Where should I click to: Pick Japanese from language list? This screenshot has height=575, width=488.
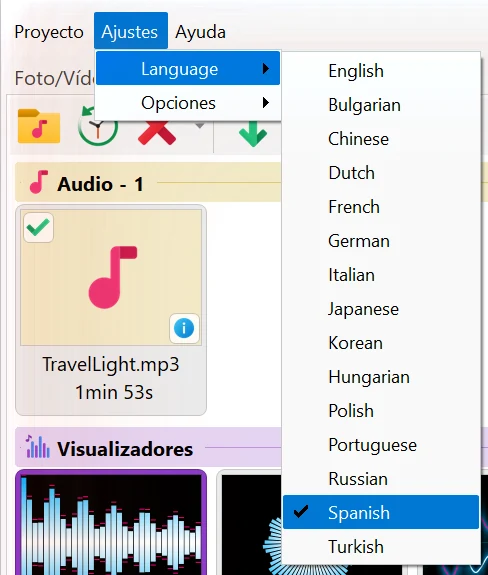381,309
